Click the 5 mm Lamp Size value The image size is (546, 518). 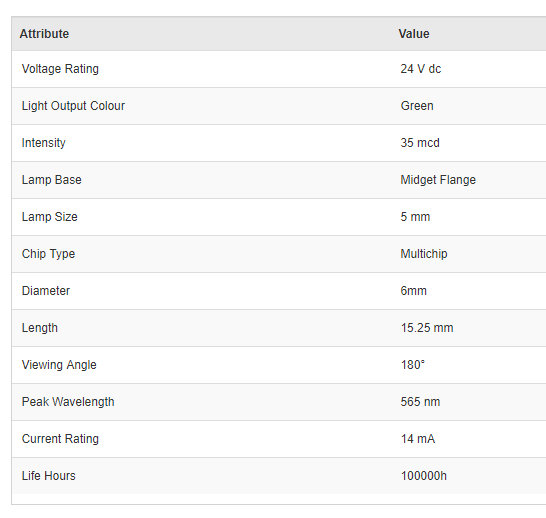point(415,217)
